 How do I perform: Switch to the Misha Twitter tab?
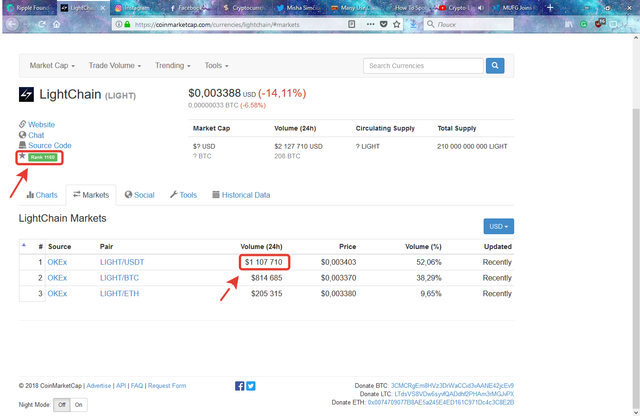click(x=299, y=8)
